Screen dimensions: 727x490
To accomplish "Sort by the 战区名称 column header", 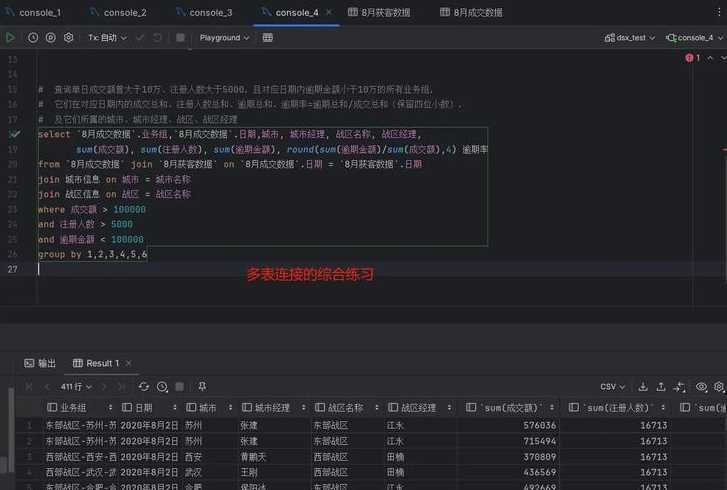I will tap(345, 407).
